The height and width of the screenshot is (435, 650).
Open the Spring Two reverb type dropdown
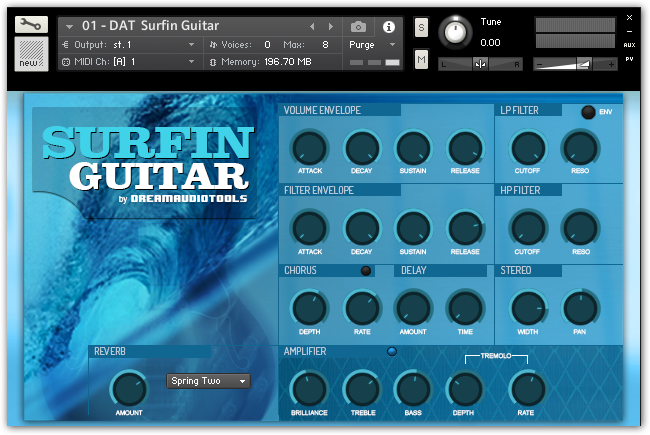click(x=208, y=381)
